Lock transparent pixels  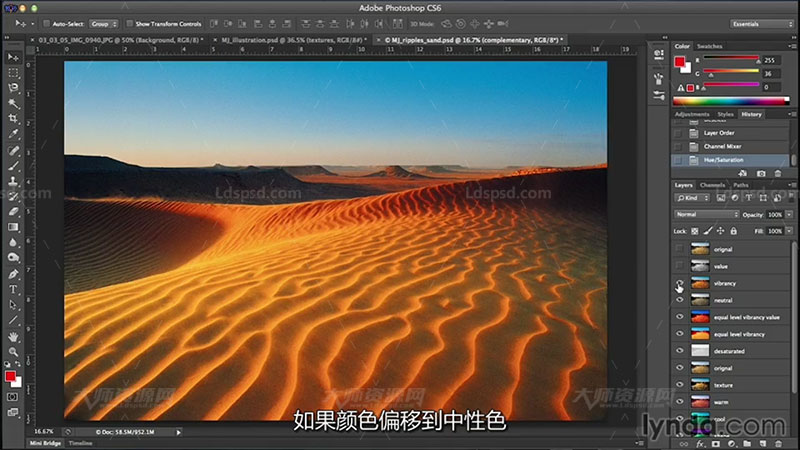[694, 231]
